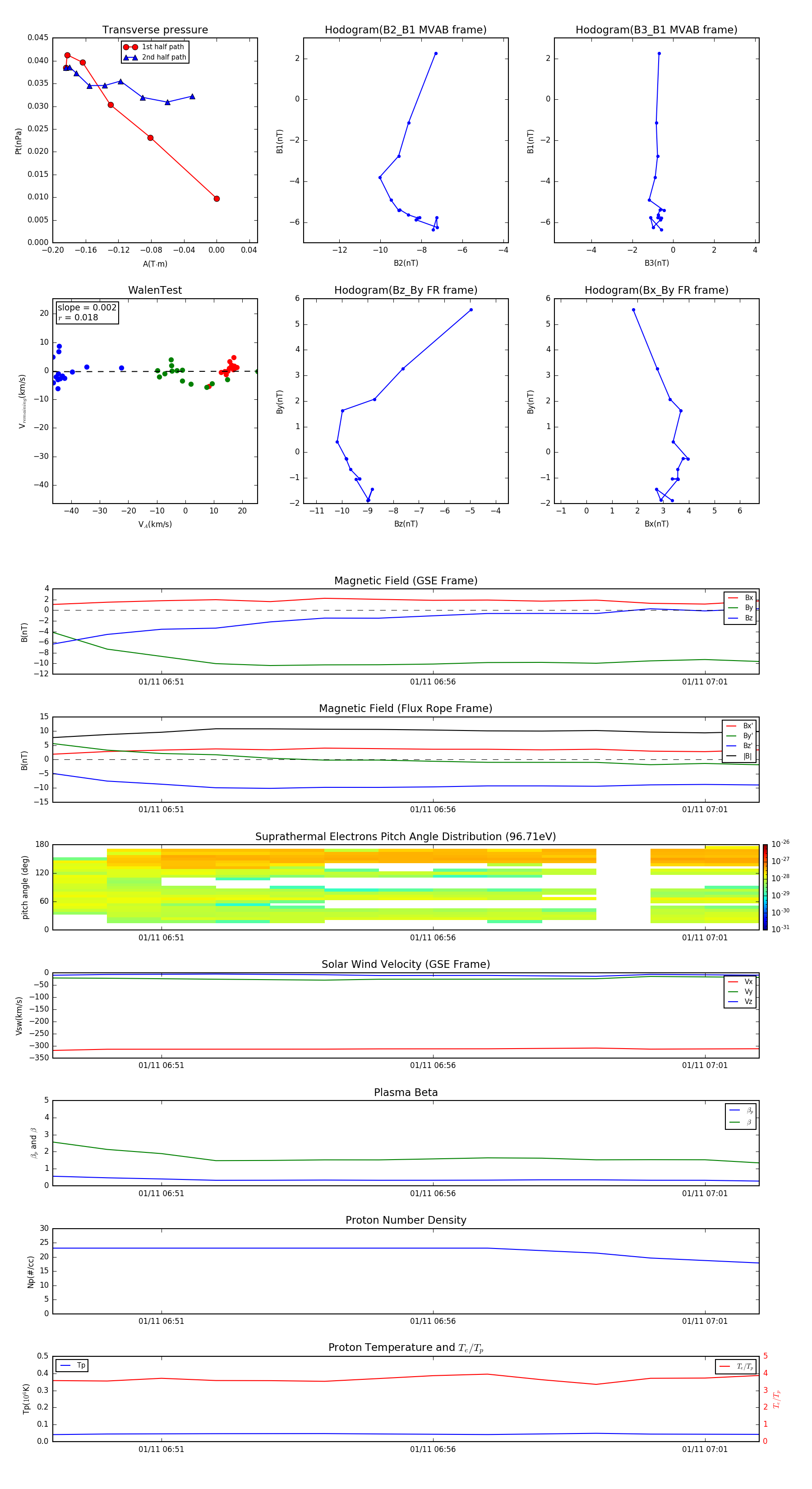Screen dimensions: 812x1489
Task: Click the 'Magnetic Field (GSE Frame)' title
Action: [x=406, y=580]
